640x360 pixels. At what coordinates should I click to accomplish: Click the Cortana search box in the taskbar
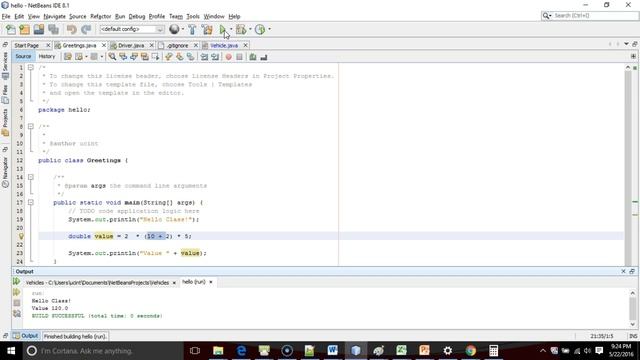point(103,351)
